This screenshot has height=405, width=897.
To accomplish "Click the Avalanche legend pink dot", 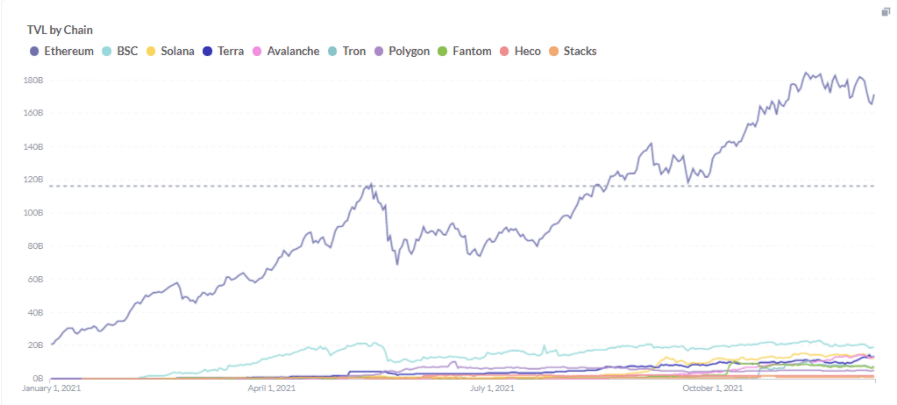I will [258, 50].
